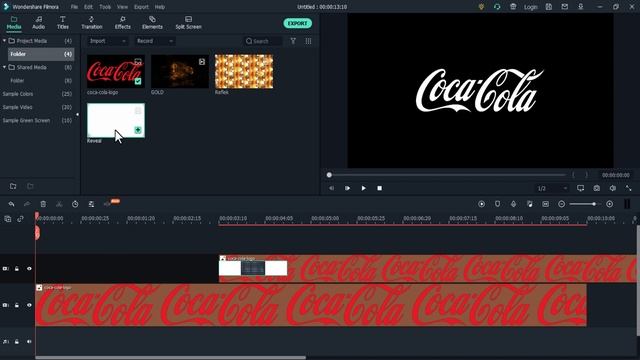
Task: Click the Redo icon
Action: [27, 204]
